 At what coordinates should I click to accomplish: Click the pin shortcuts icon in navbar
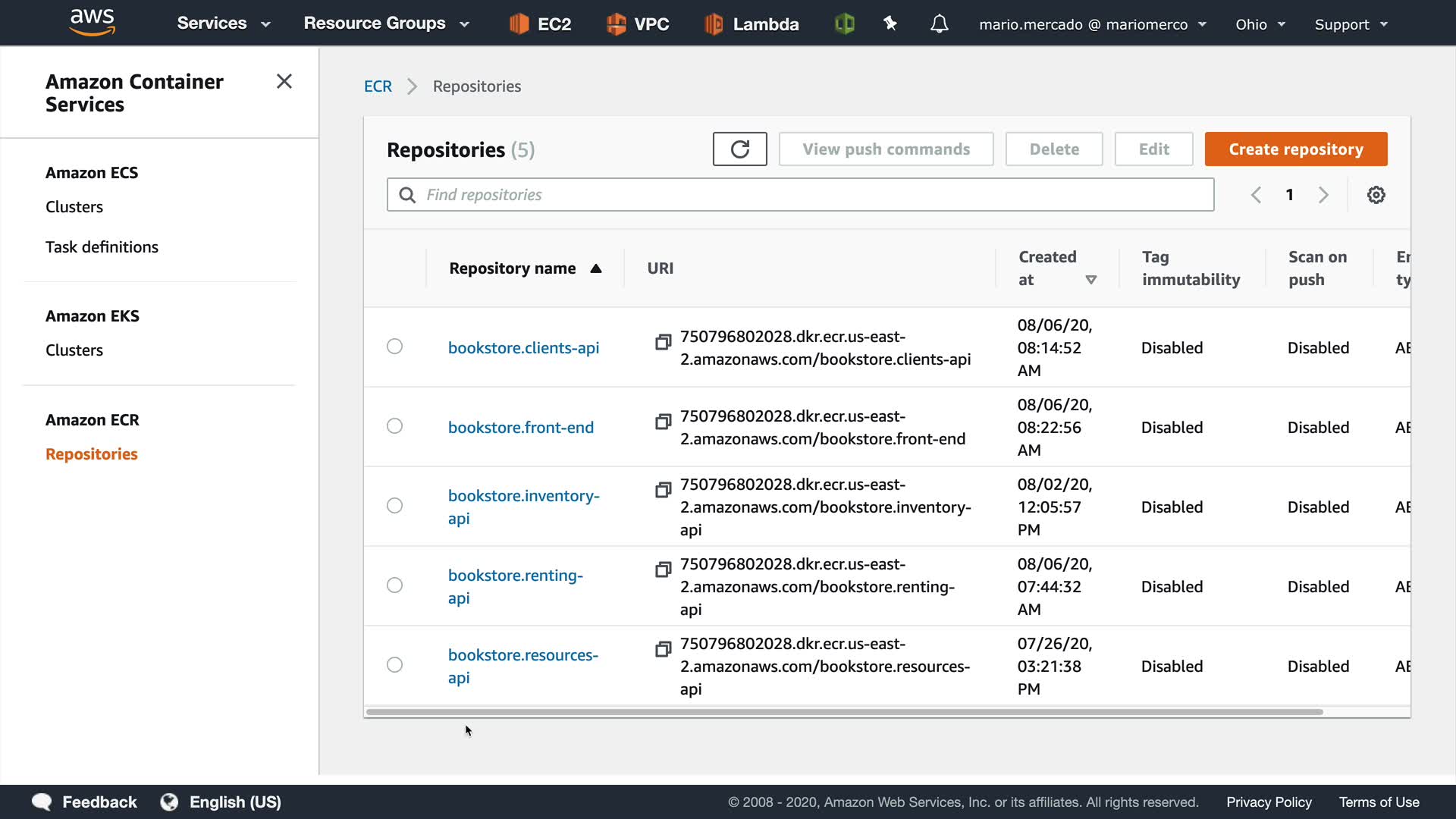pos(890,24)
